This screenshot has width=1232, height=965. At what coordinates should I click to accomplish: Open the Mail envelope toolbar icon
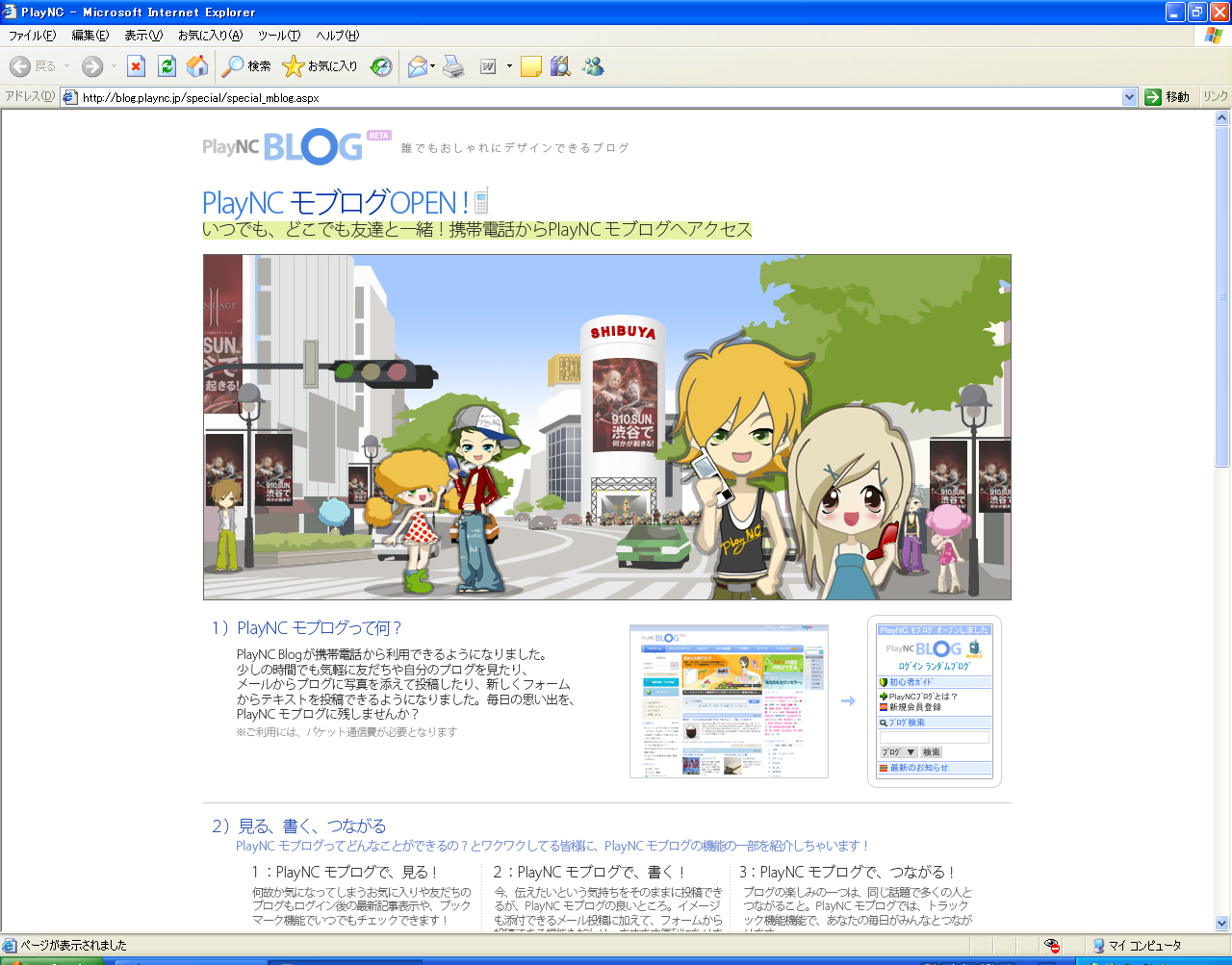point(417,66)
